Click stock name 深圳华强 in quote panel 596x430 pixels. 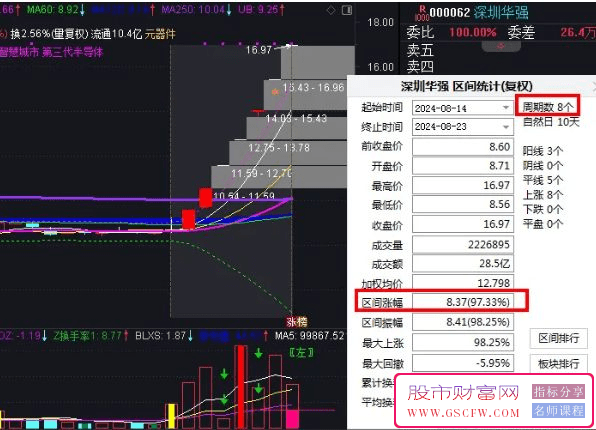[x=501, y=13]
